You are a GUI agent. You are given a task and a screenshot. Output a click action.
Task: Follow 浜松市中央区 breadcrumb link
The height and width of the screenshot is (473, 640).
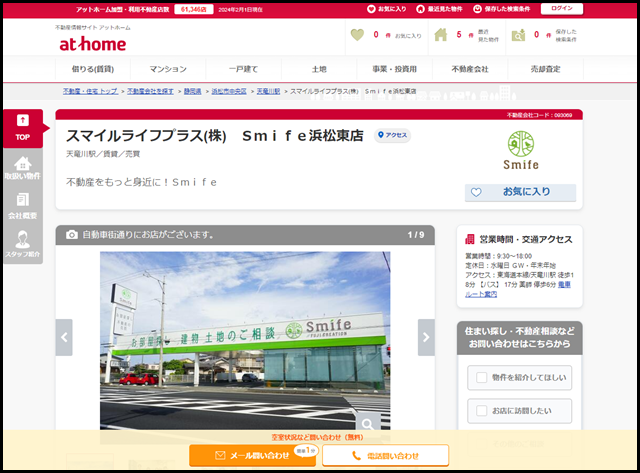click(229, 91)
